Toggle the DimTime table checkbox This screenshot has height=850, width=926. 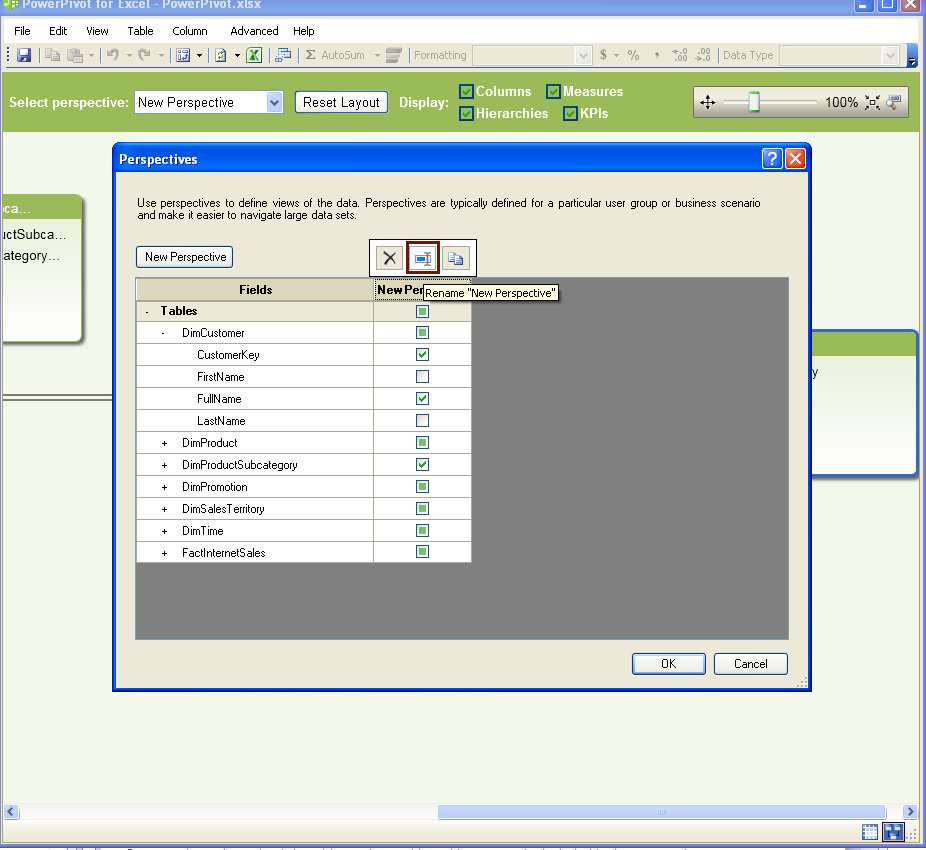click(x=422, y=530)
